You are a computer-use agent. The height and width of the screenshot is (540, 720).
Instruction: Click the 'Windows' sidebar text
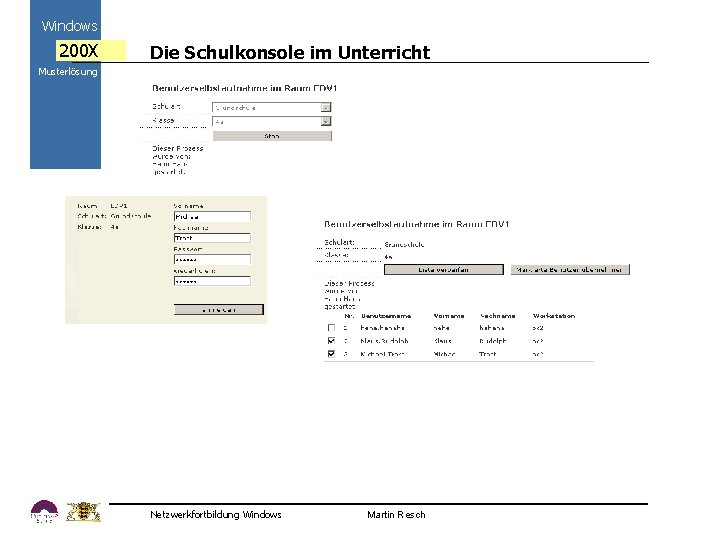[x=69, y=26]
